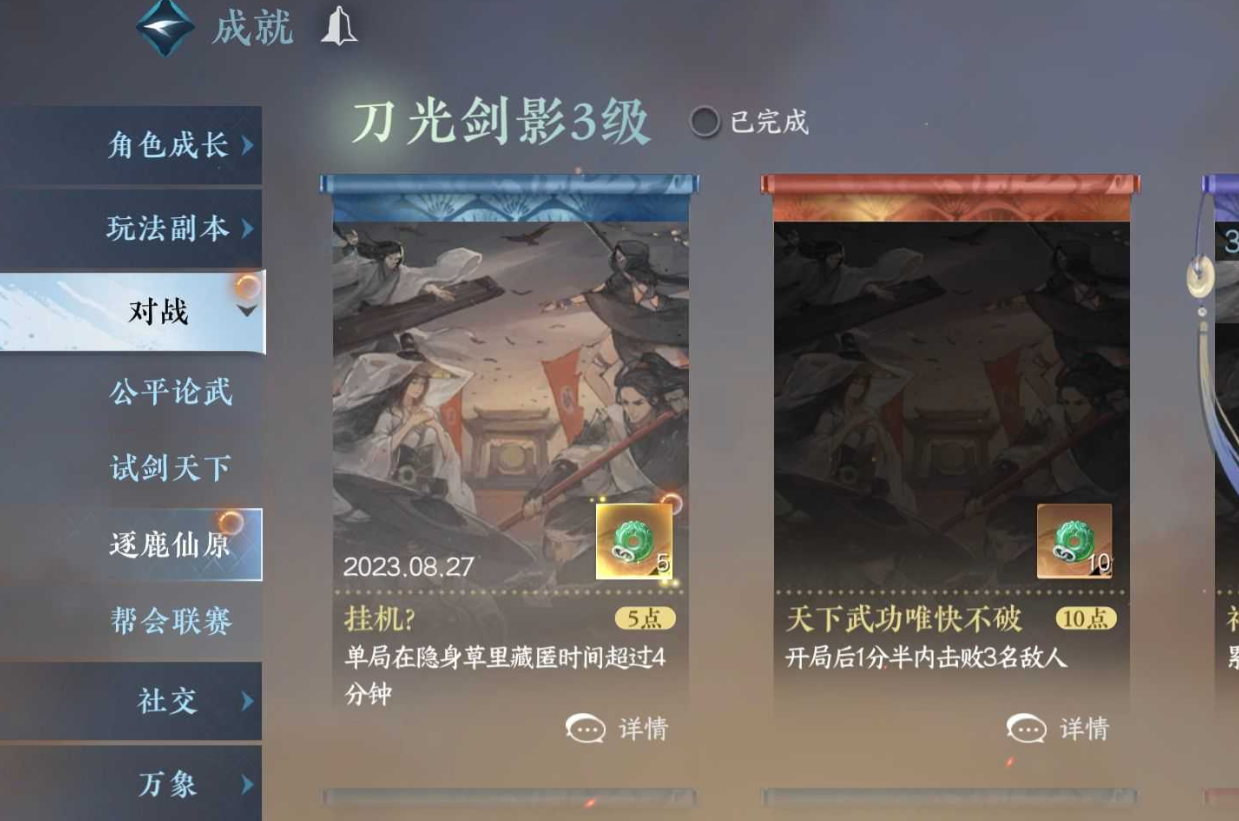Click the 10点 points badge
This screenshot has height=821, width=1239.
point(1086,619)
